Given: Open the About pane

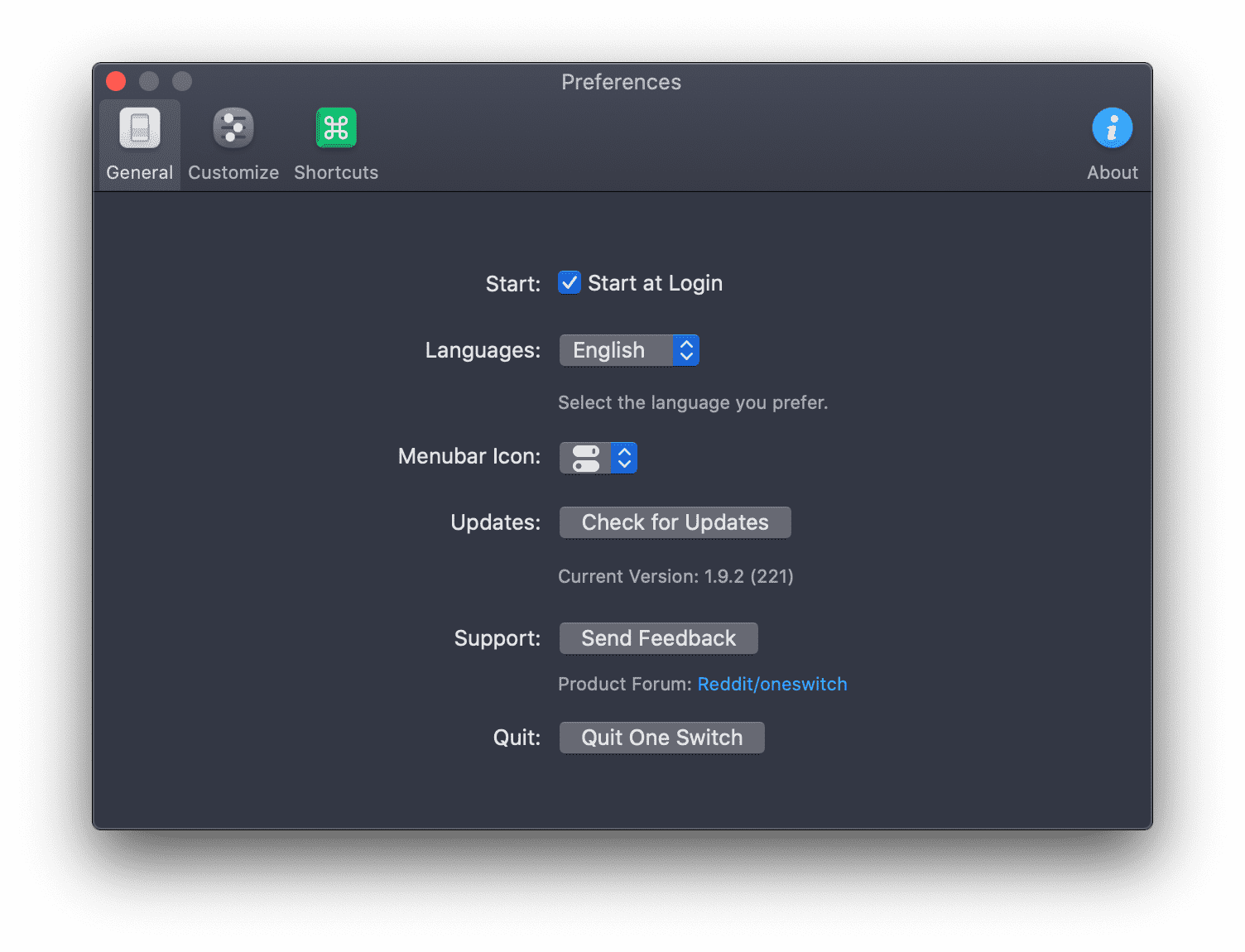Looking at the screenshot, I should click(1112, 145).
